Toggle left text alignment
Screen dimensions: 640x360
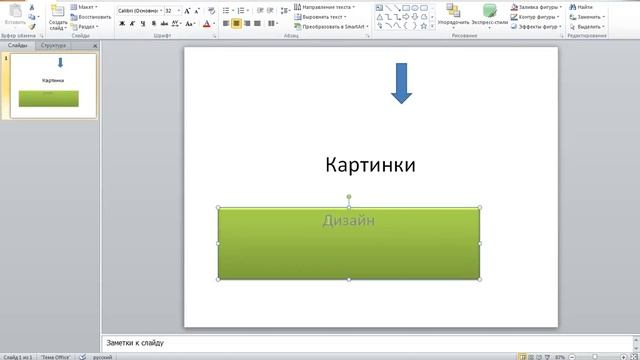(226, 24)
